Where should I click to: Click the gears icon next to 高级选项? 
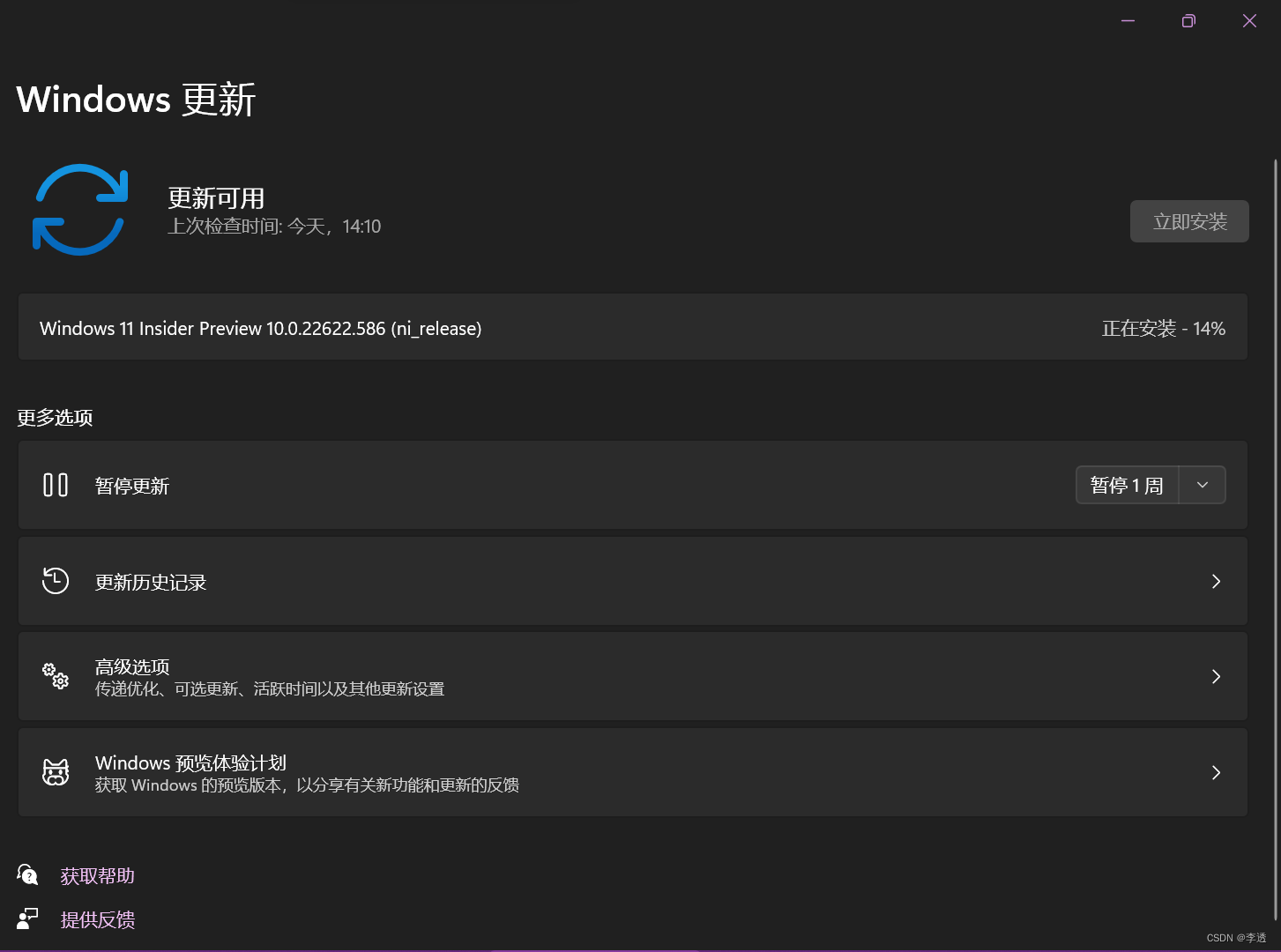[56, 676]
